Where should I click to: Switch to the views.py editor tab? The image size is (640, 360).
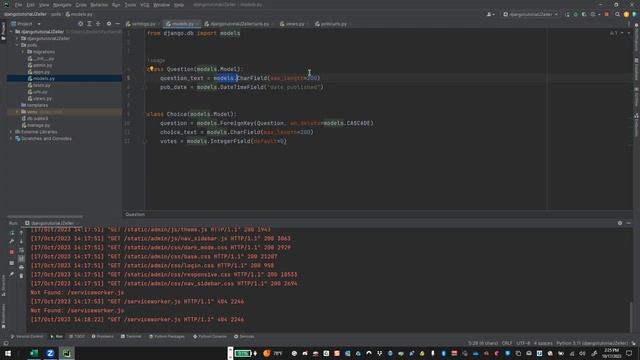tap(293, 24)
